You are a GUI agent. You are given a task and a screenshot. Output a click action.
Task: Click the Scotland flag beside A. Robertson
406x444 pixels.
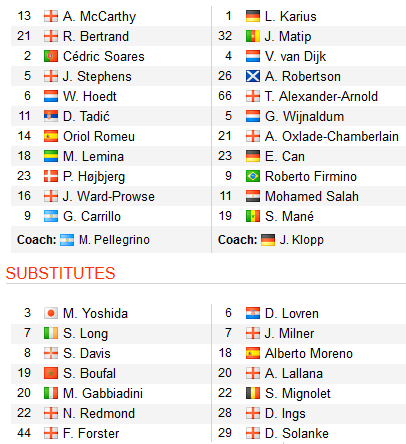click(253, 76)
